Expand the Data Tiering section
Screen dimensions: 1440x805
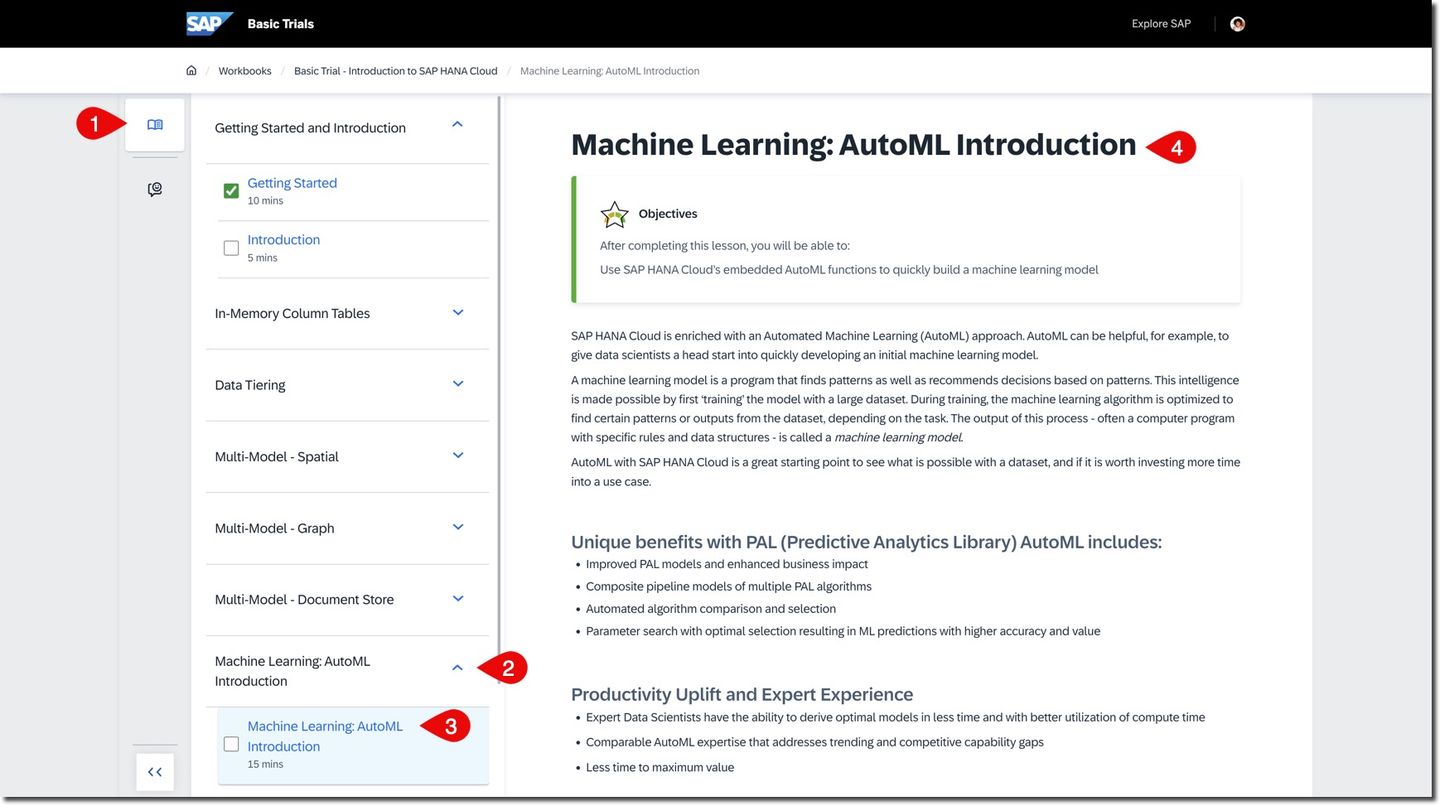click(x=458, y=384)
